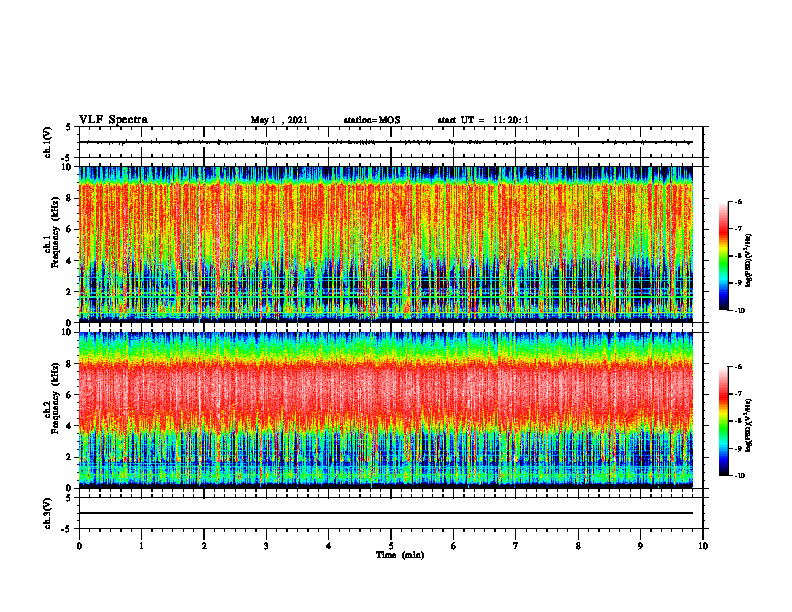The height and width of the screenshot is (612, 792).
Task: Click tick label 4 on the time axis
Action: tap(329, 546)
